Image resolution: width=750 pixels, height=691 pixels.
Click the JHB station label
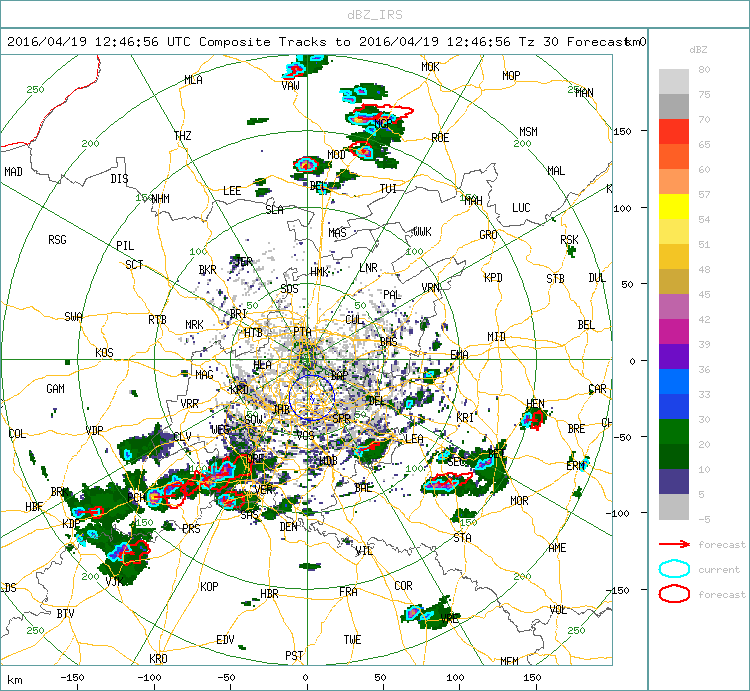[281, 409]
